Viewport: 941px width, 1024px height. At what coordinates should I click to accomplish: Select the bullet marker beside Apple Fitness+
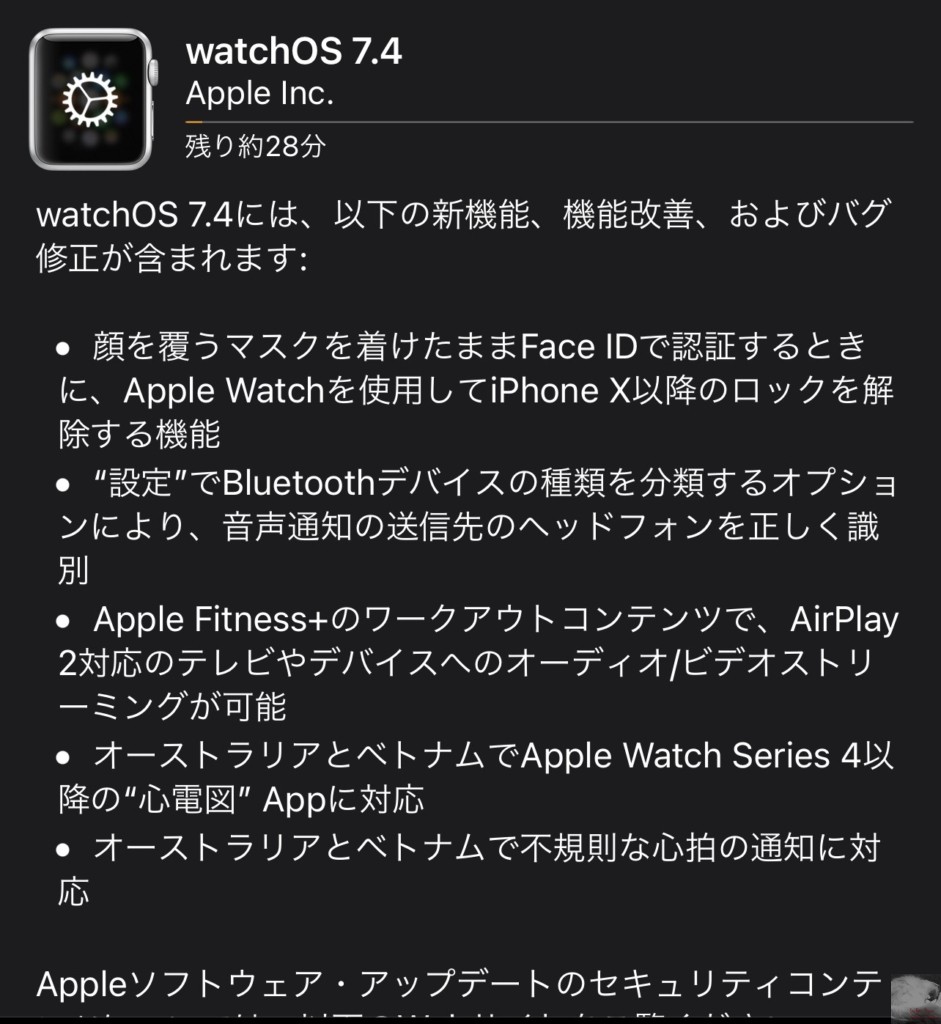(x=63, y=621)
